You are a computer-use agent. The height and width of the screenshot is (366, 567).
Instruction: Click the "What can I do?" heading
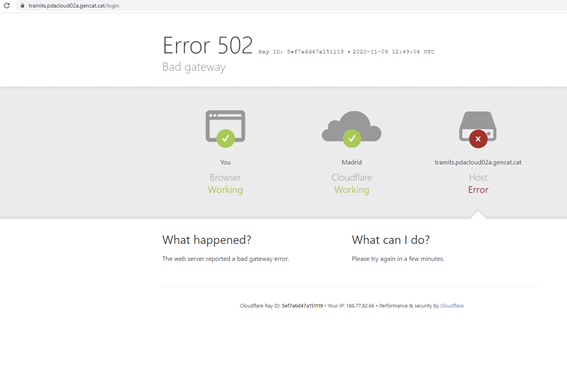click(391, 240)
